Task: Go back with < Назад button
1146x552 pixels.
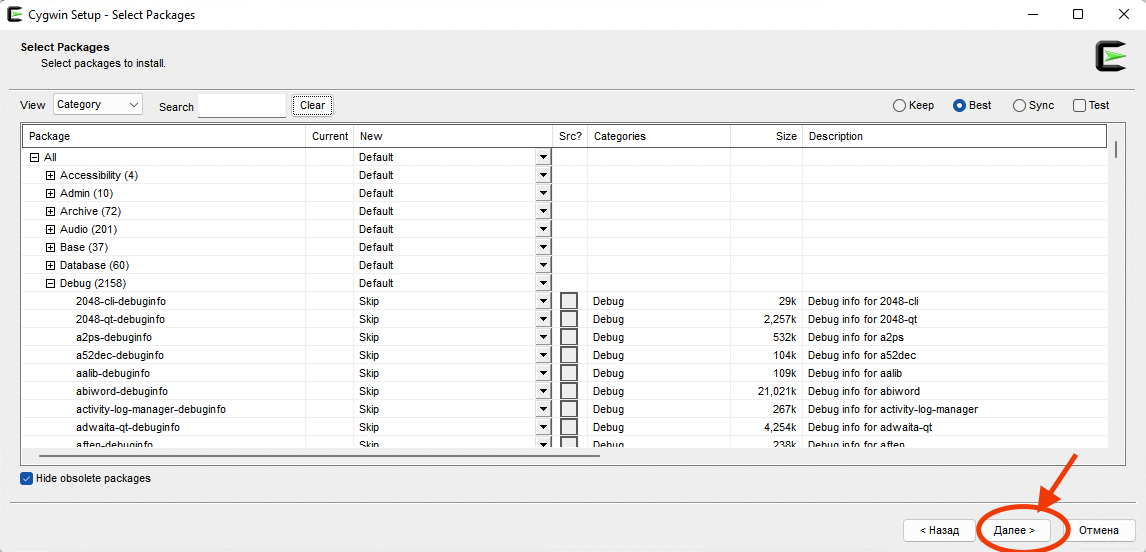Action: pos(936,530)
